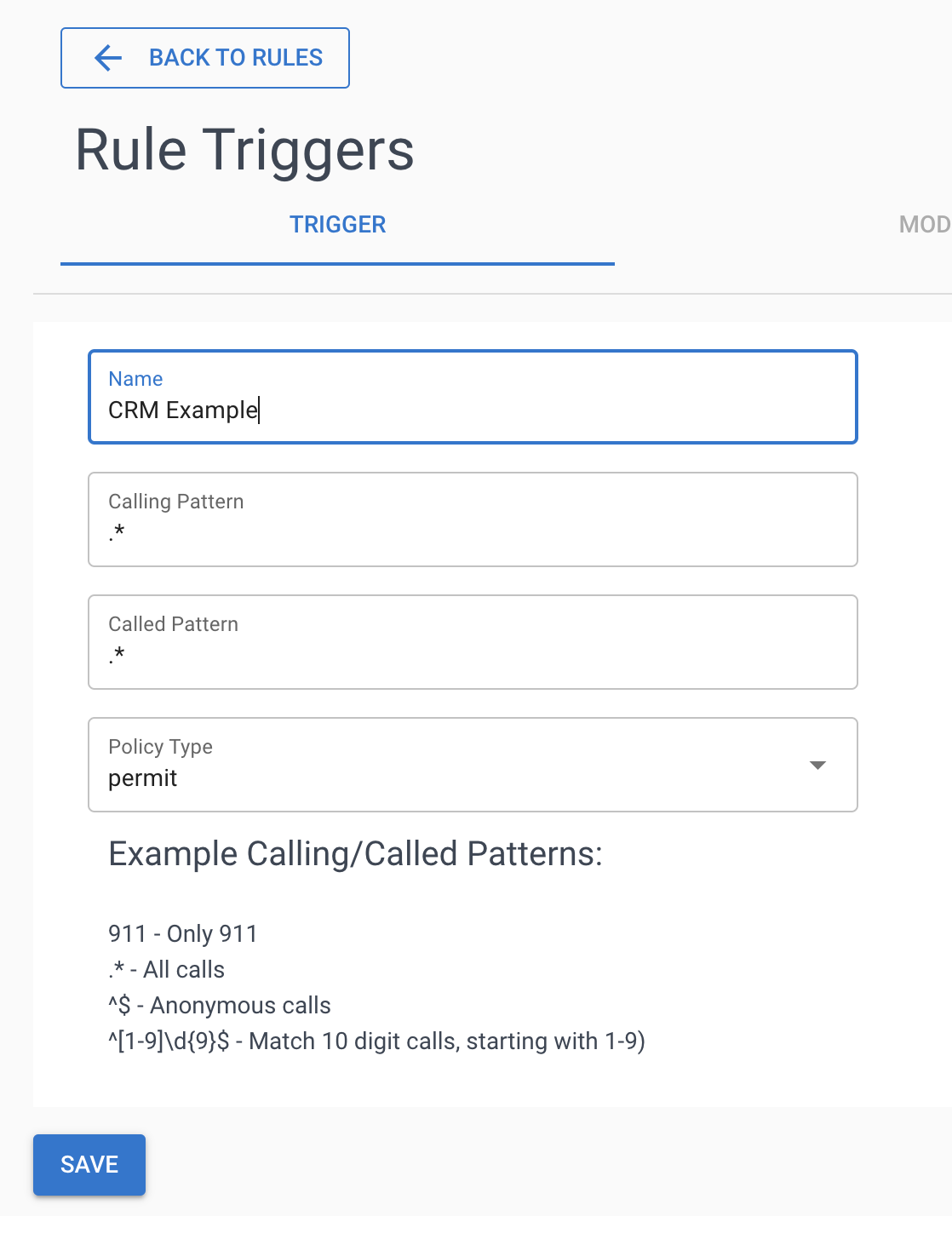
Task: Click the Called Pattern field
Action: 473,654
